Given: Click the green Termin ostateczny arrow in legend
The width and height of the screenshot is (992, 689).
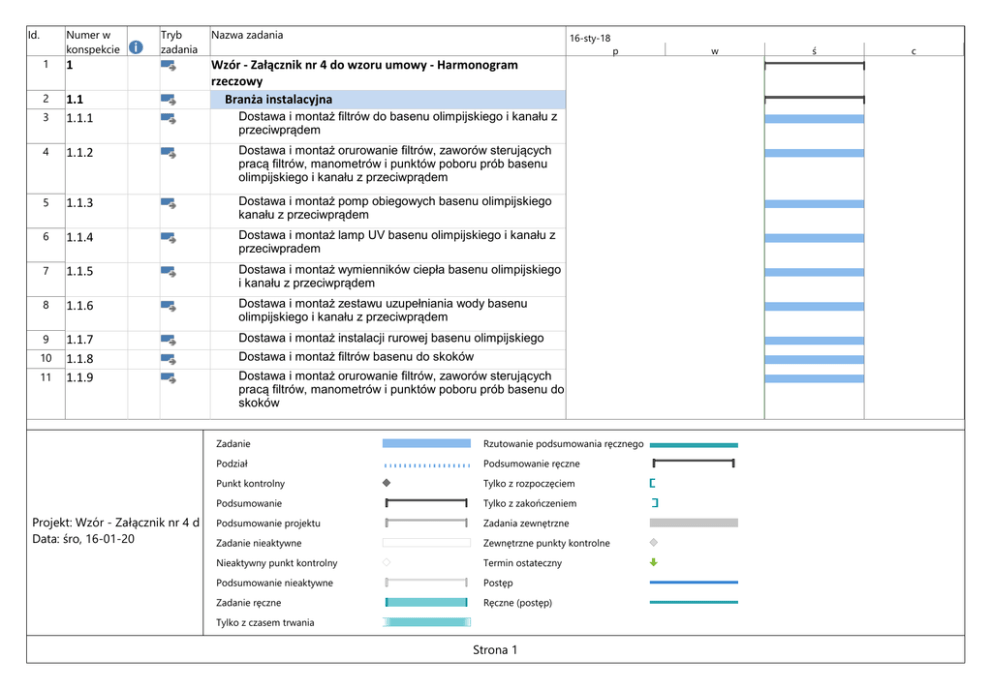Looking at the screenshot, I should point(654,563).
